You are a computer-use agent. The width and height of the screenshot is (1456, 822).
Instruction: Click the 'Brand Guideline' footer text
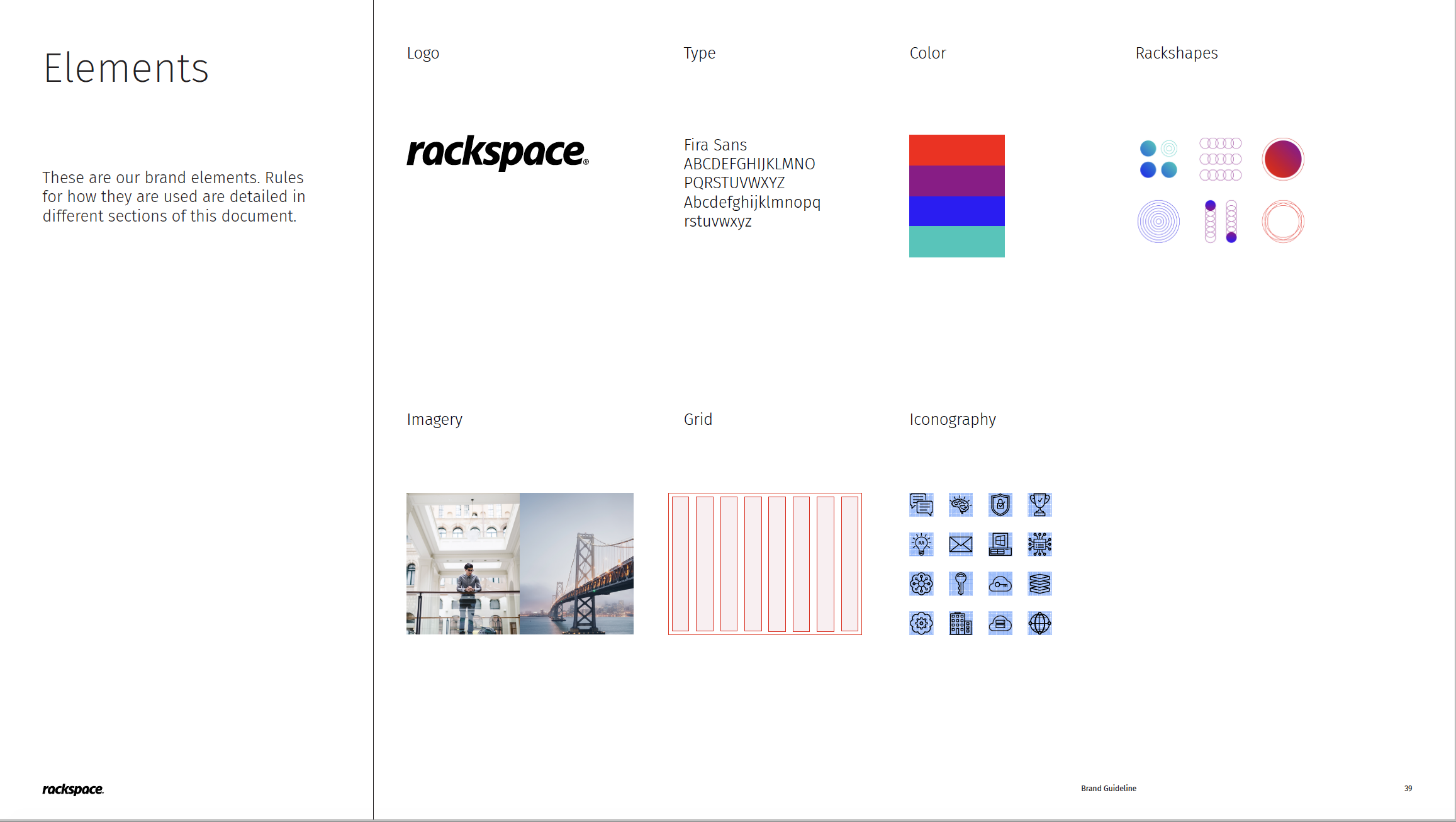1109,789
